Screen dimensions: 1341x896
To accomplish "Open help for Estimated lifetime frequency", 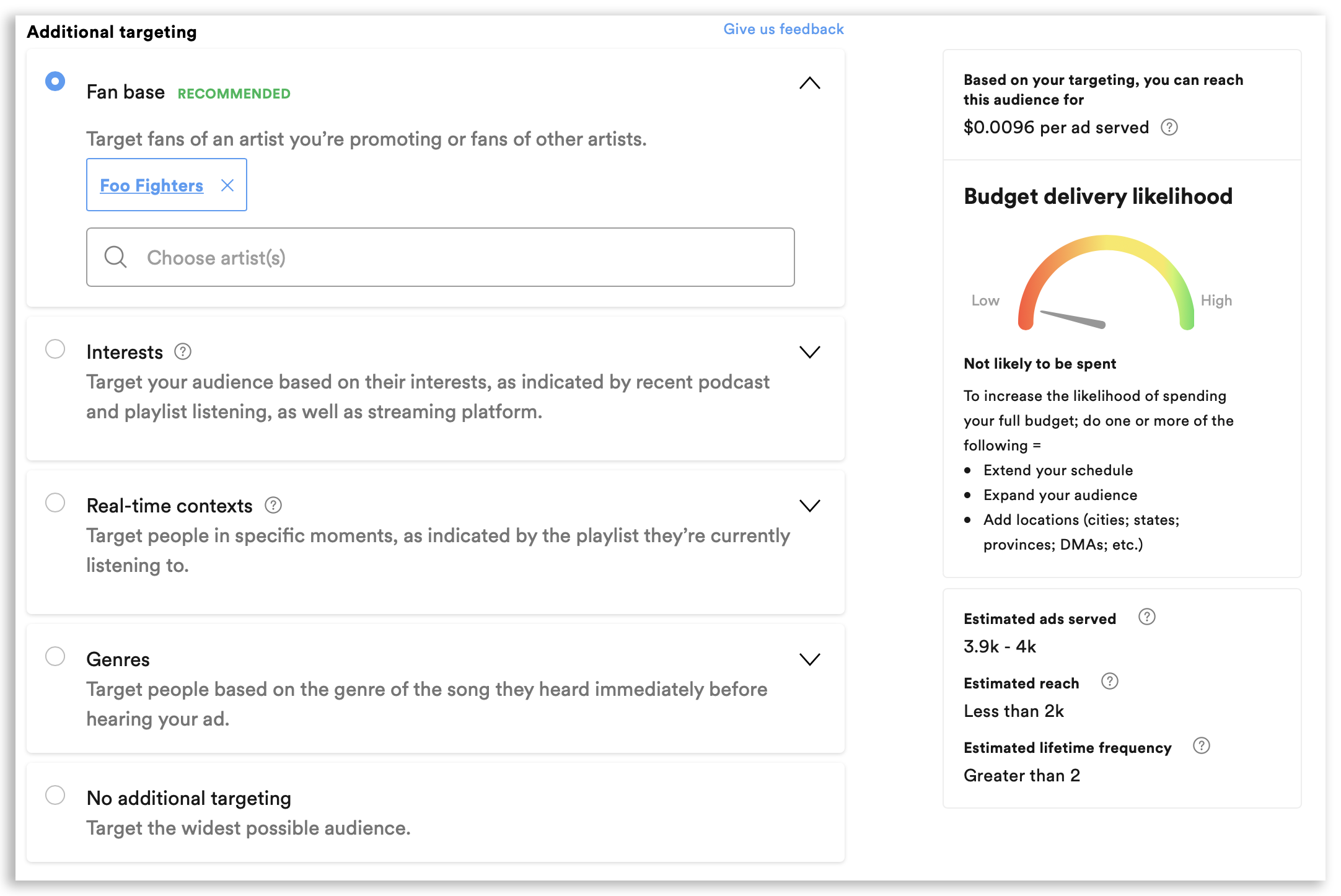I will click(x=1202, y=745).
